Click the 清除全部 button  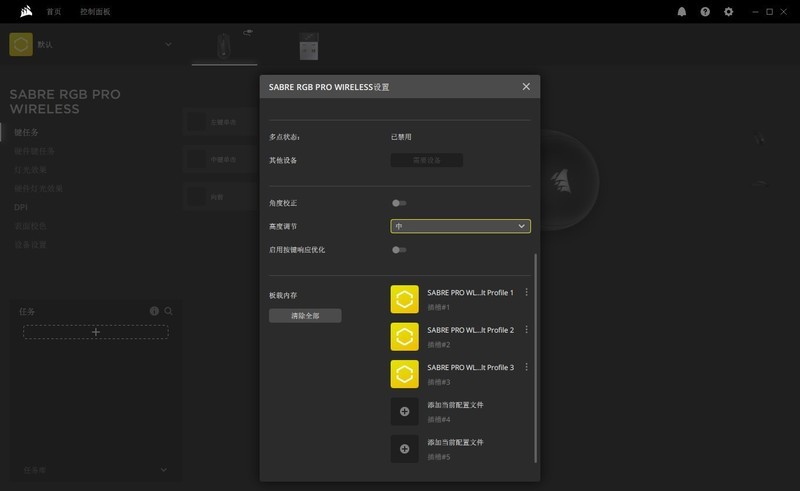pos(305,315)
